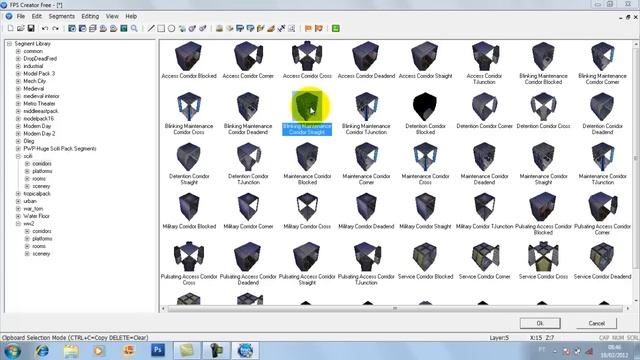This screenshot has width=640, height=360.
Task: Click the vertical scrollbar down arrow
Action: point(636,301)
